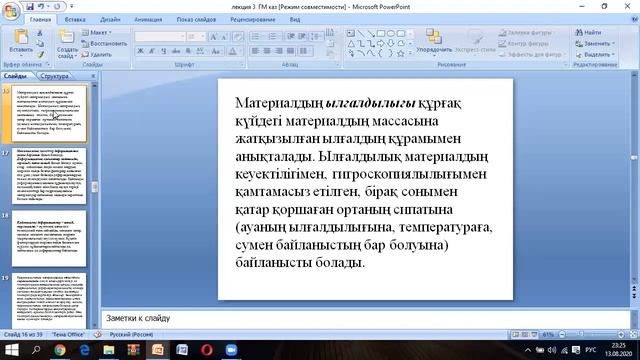
Task: Save the presentation from the quick access toolbar
Action: (x=30, y=7)
